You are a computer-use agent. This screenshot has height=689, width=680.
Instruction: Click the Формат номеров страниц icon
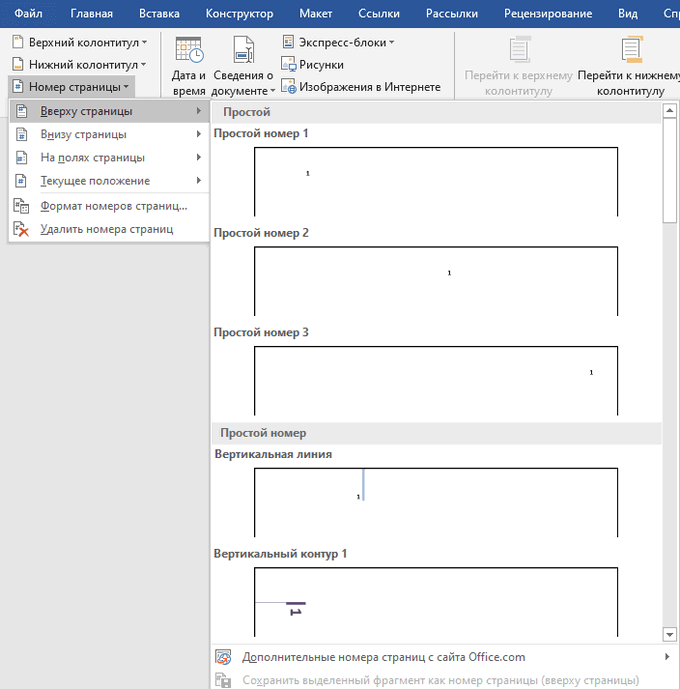click(x=21, y=206)
